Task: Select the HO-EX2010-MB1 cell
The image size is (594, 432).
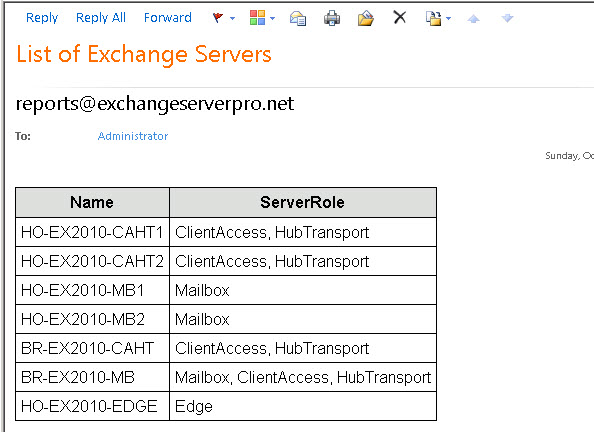Action: pos(92,290)
